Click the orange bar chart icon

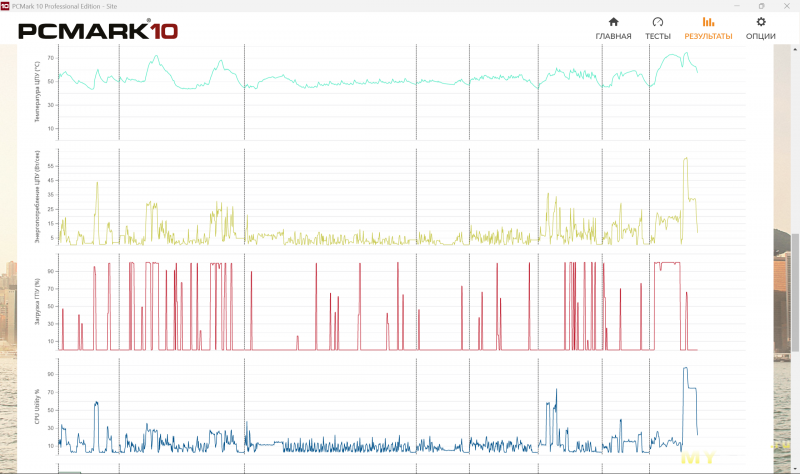coord(708,21)
